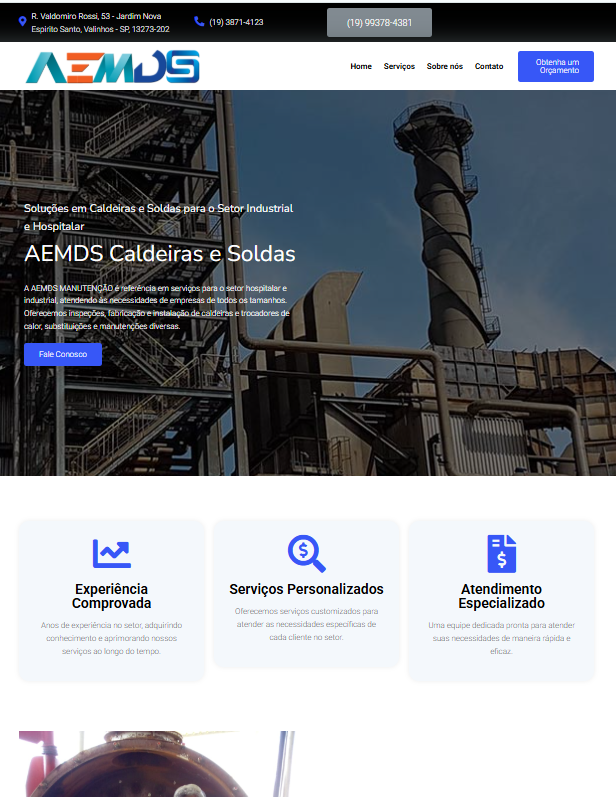Click the invoice document icon for Atendimento Especializado
616x797 pixels.
[502, 554]
